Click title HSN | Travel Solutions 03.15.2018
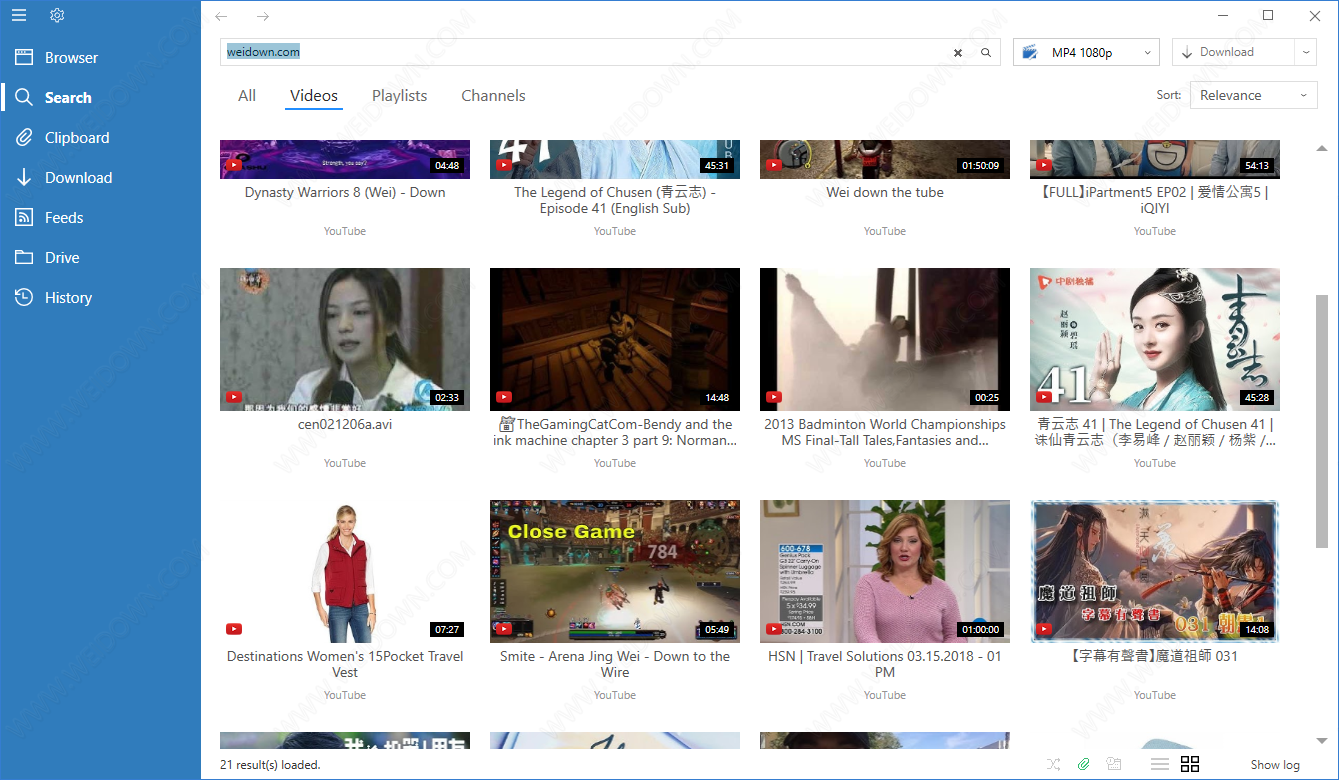Viewport: 1339px width, 780px height. click(x=885, y=664)
